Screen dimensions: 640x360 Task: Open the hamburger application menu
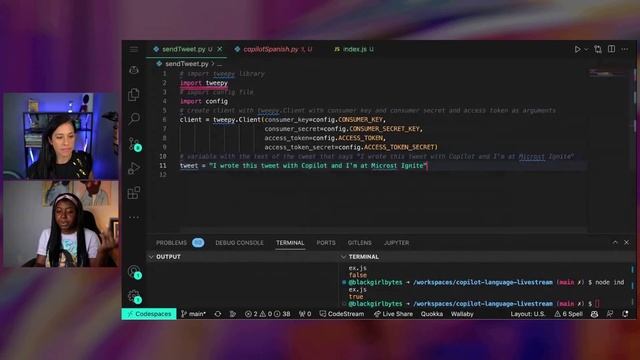click(134, 49)
